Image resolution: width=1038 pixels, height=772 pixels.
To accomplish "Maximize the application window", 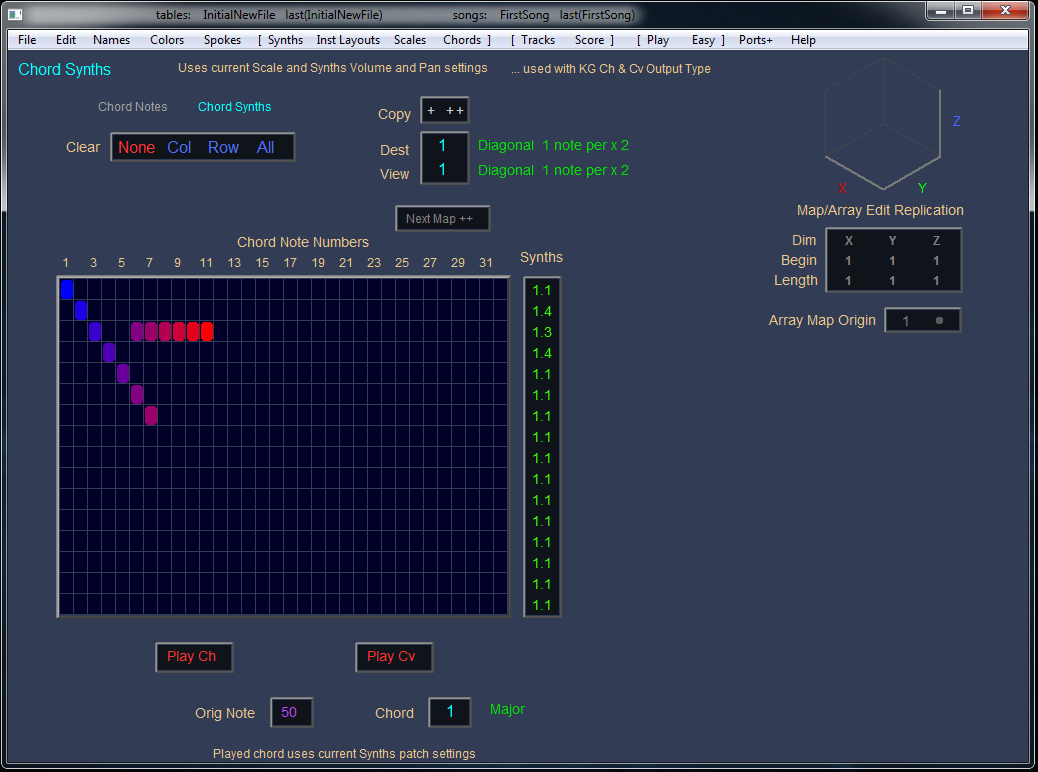I will tap(968, 11).
